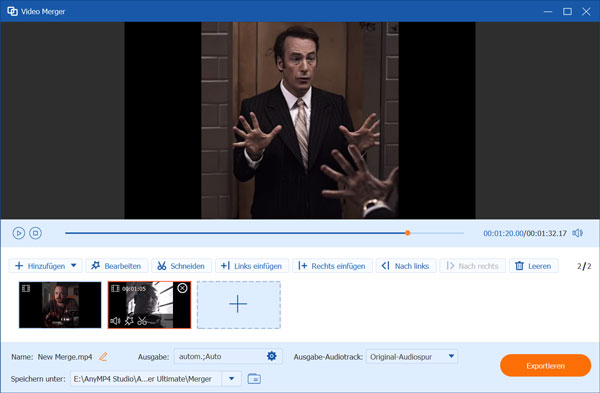This screenshot has height=393, width=600.
Task: Click the Ausgabe autom.;Auto field
Action: coord(228,356)
